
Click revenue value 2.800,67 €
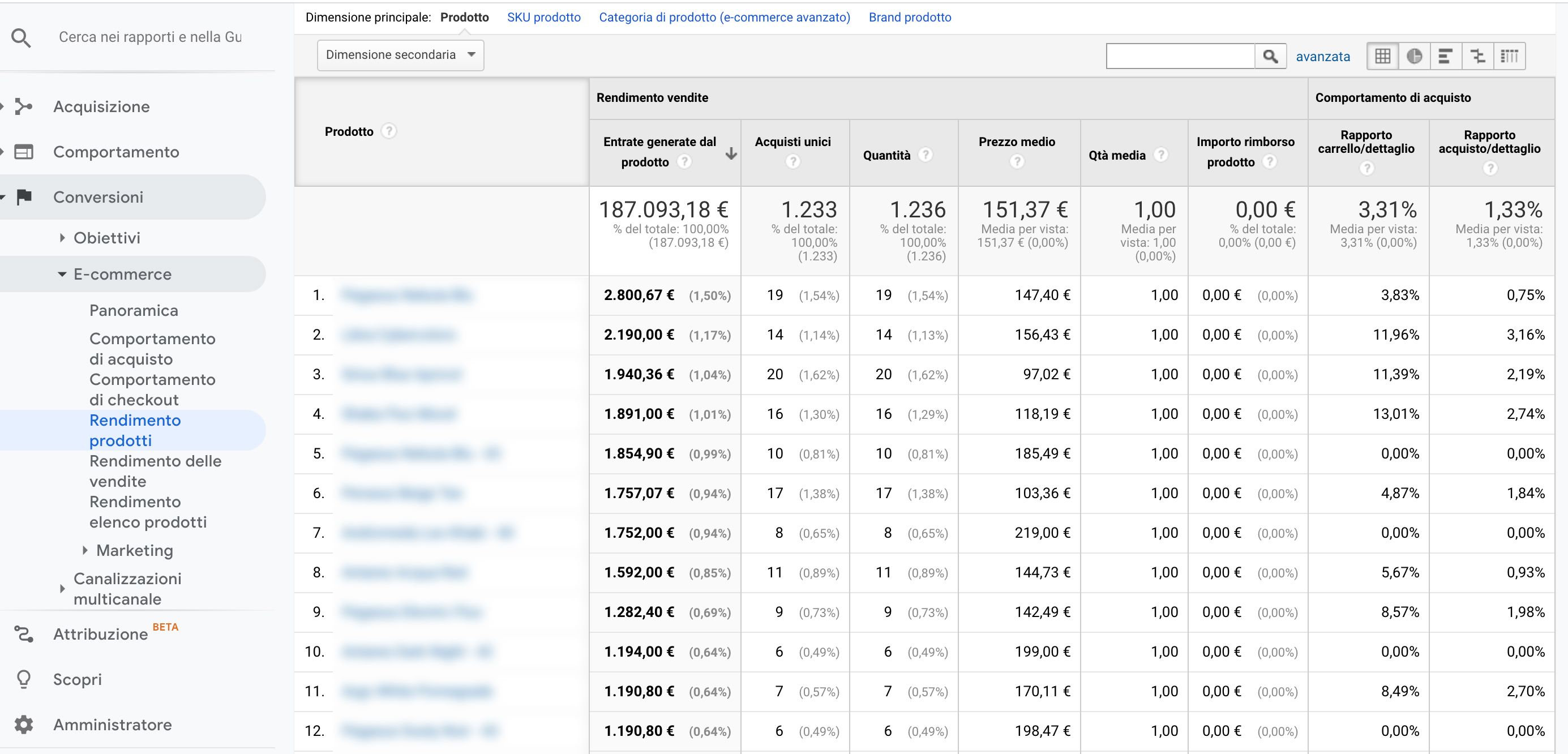point(639,295)
